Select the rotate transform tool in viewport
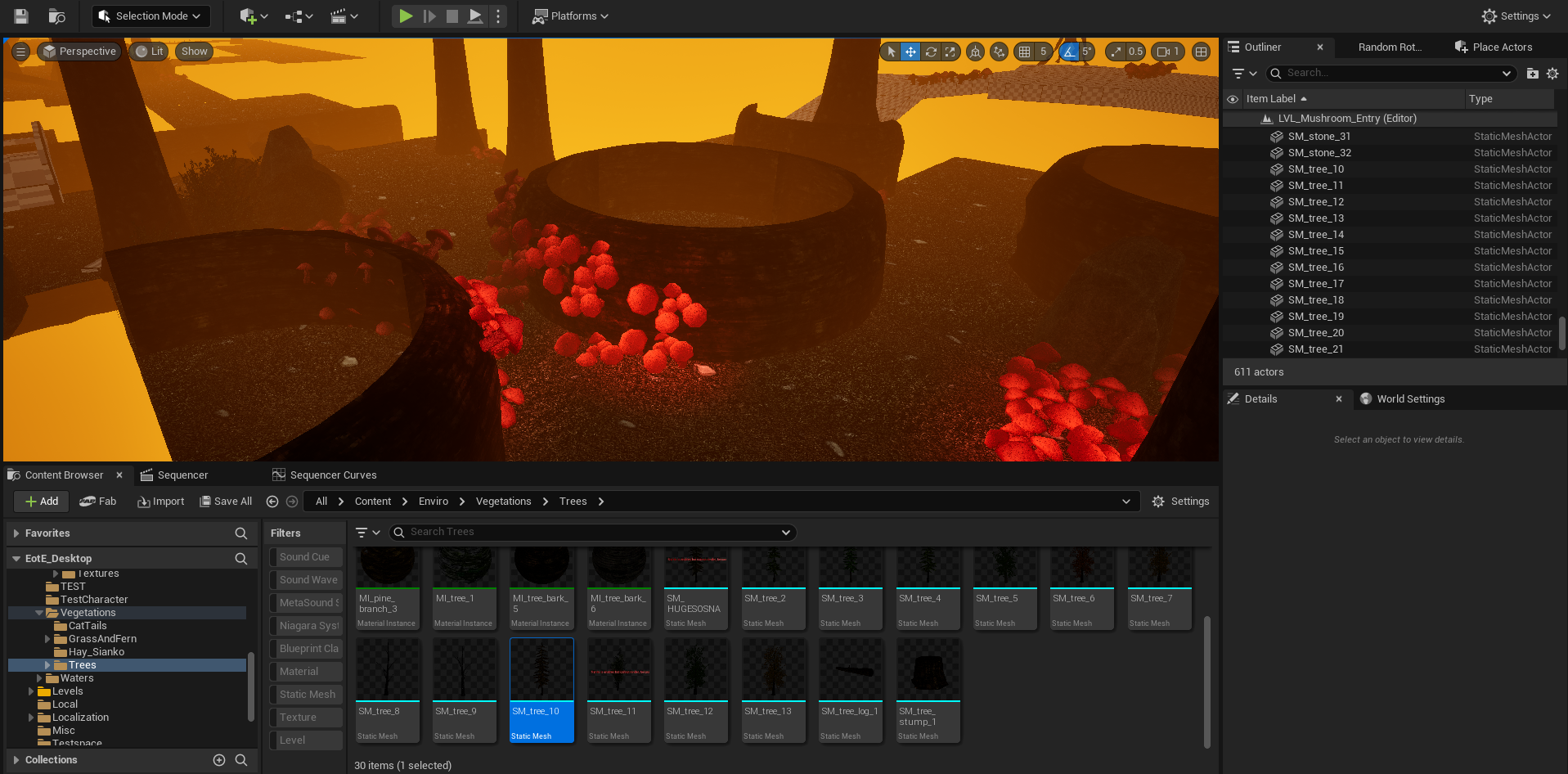1568x774 pixels. pyautogui.click(x=931, y=52)
